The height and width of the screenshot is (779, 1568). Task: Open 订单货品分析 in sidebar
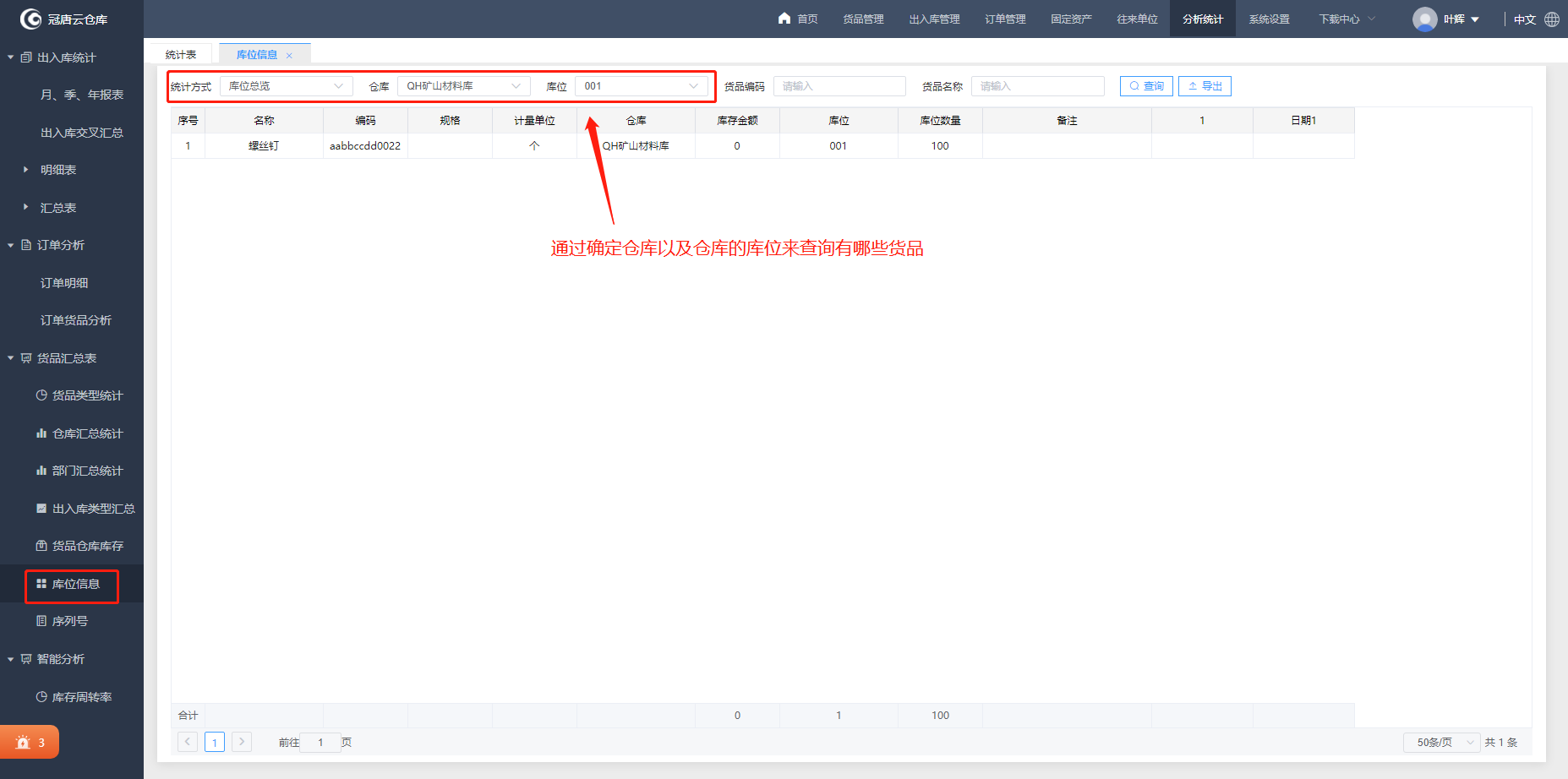pyautogui.click(x=76, y=320)
